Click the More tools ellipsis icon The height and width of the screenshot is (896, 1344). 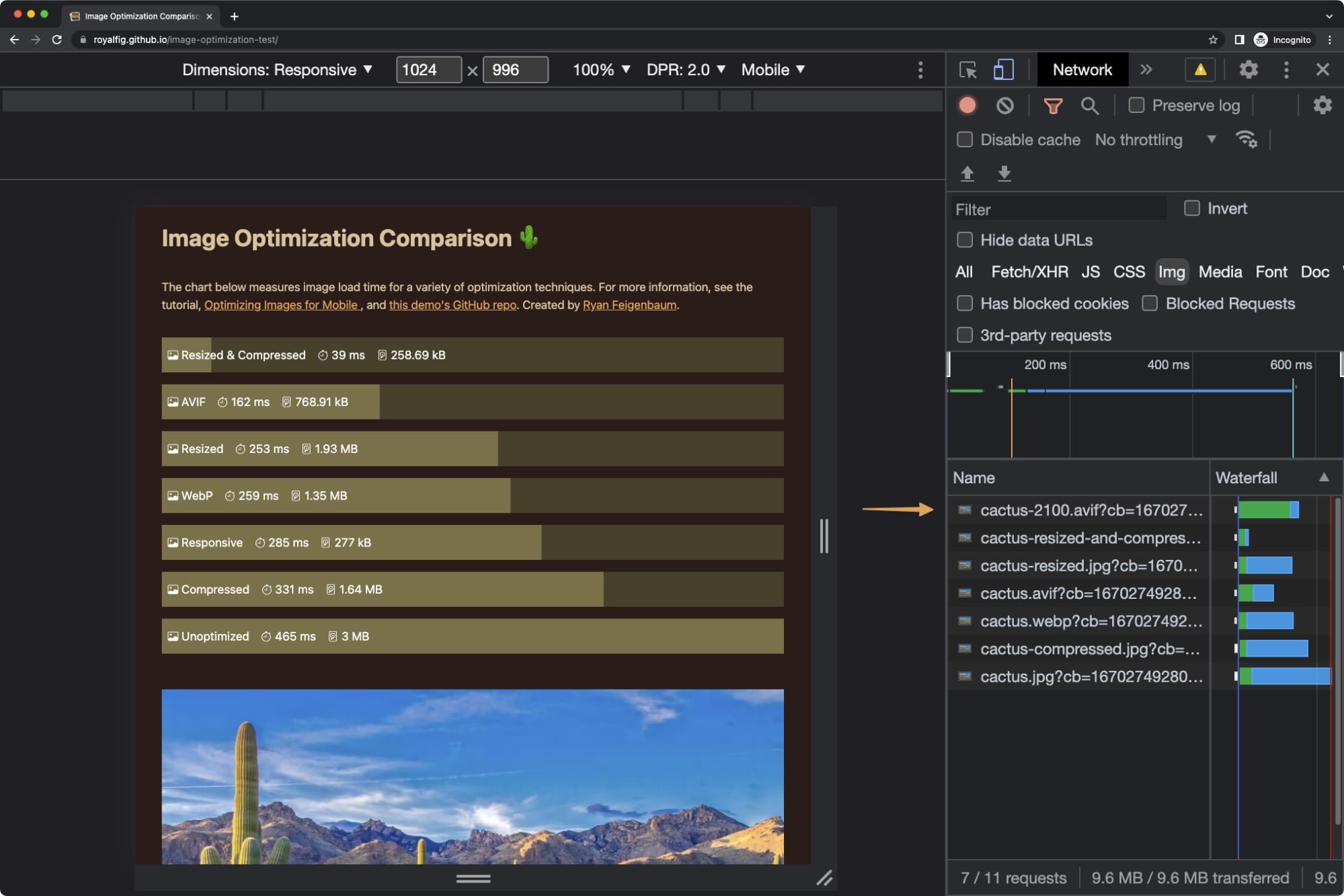(1285, 69)
